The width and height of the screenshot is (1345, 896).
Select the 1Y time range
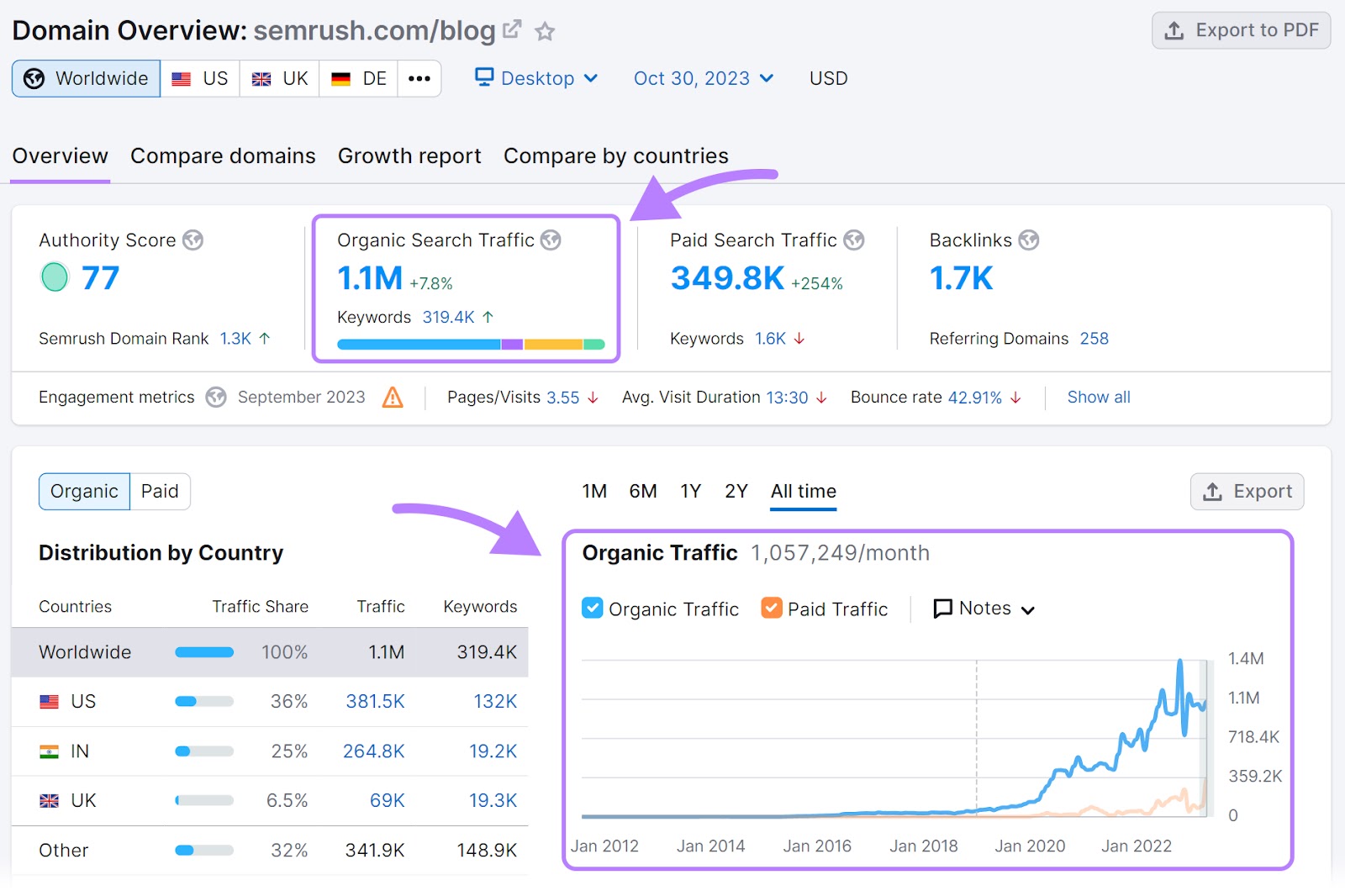coord(690,492)
